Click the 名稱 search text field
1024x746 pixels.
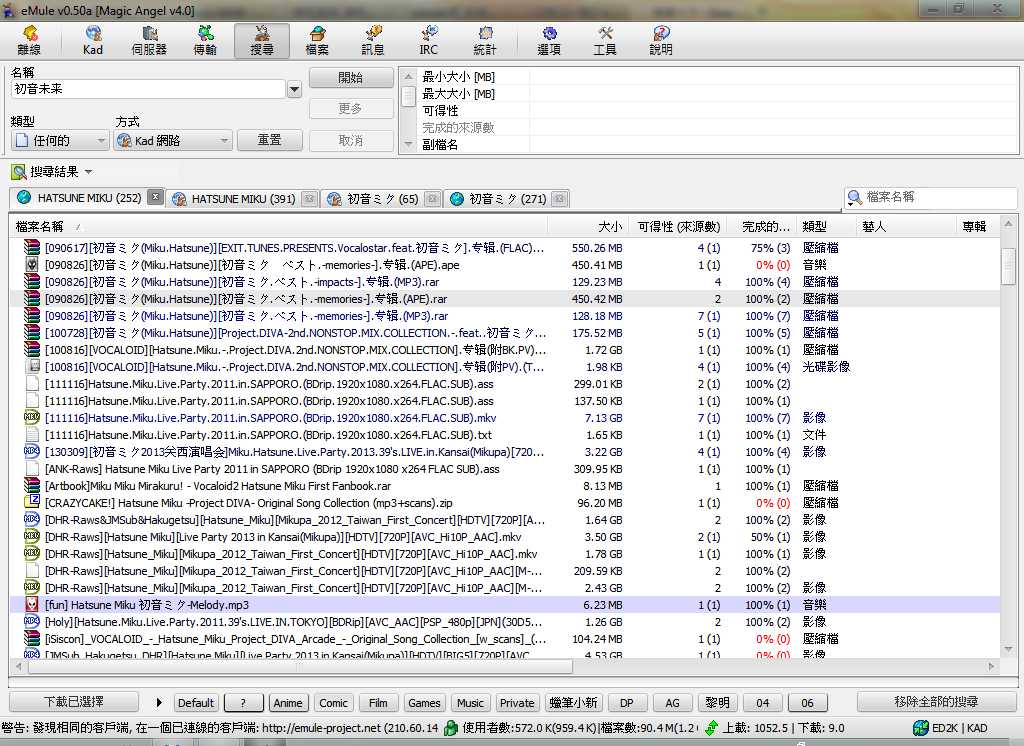(x=148, y=89)
